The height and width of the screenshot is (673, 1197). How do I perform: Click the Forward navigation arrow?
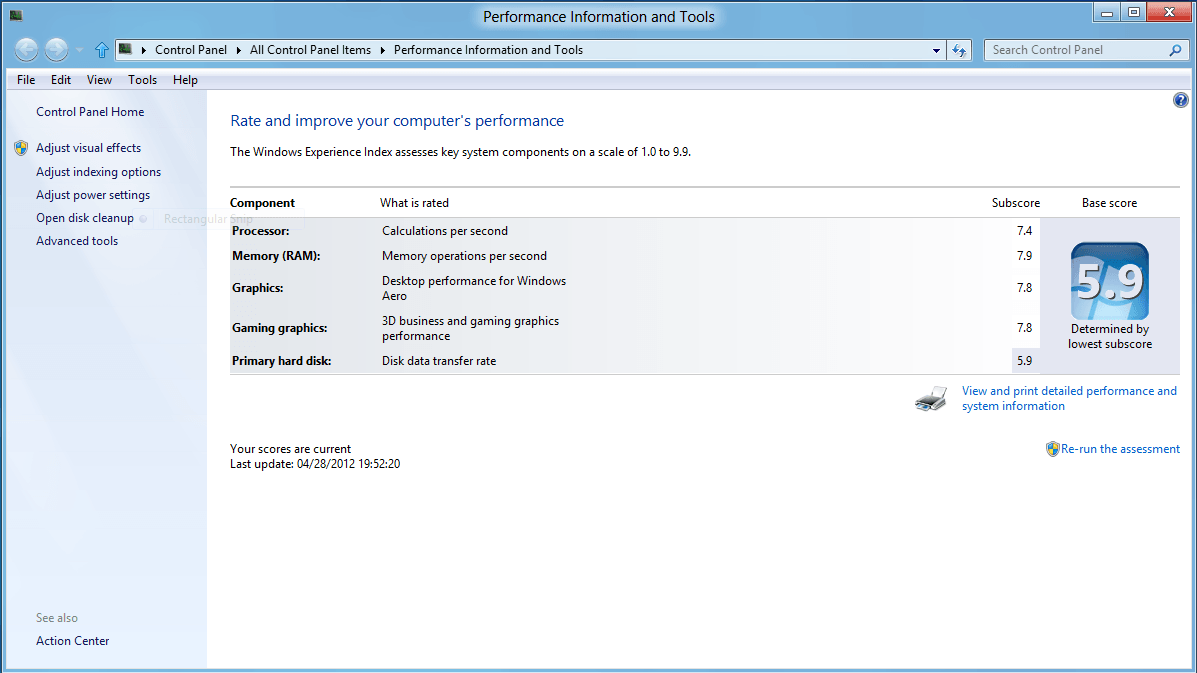(x=56, y=50)
